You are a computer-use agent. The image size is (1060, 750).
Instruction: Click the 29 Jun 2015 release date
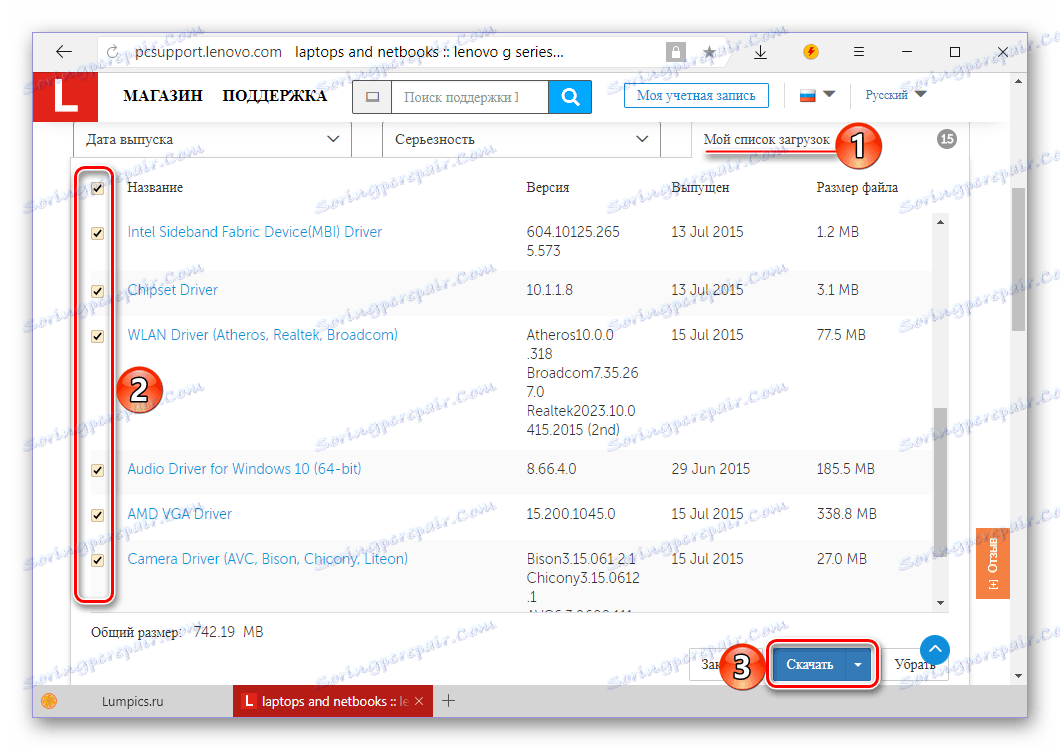click(x=710, y=469)
